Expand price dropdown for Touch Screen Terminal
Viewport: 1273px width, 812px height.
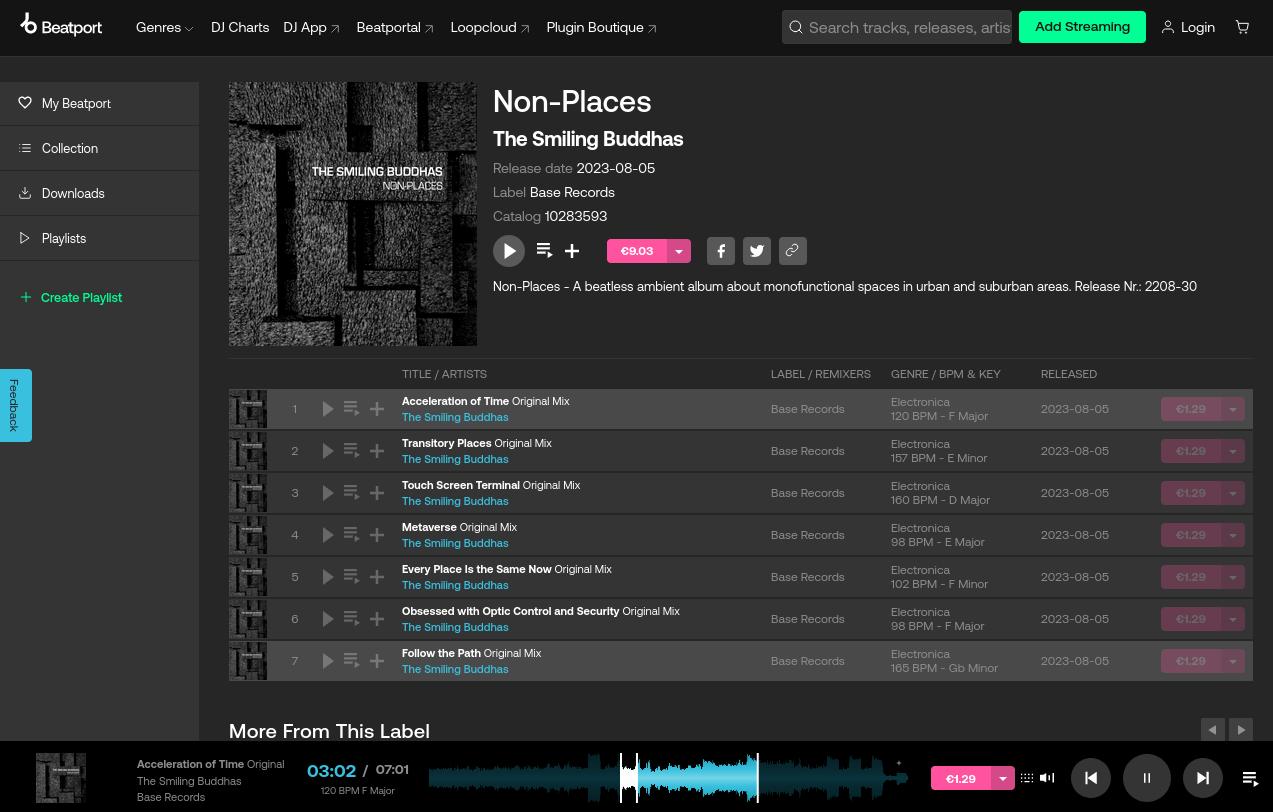tap(1233, 493)
